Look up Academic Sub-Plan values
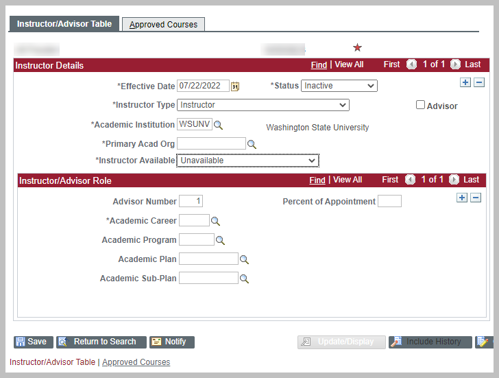This screenshot has height=378, width=499. [244, 279]
